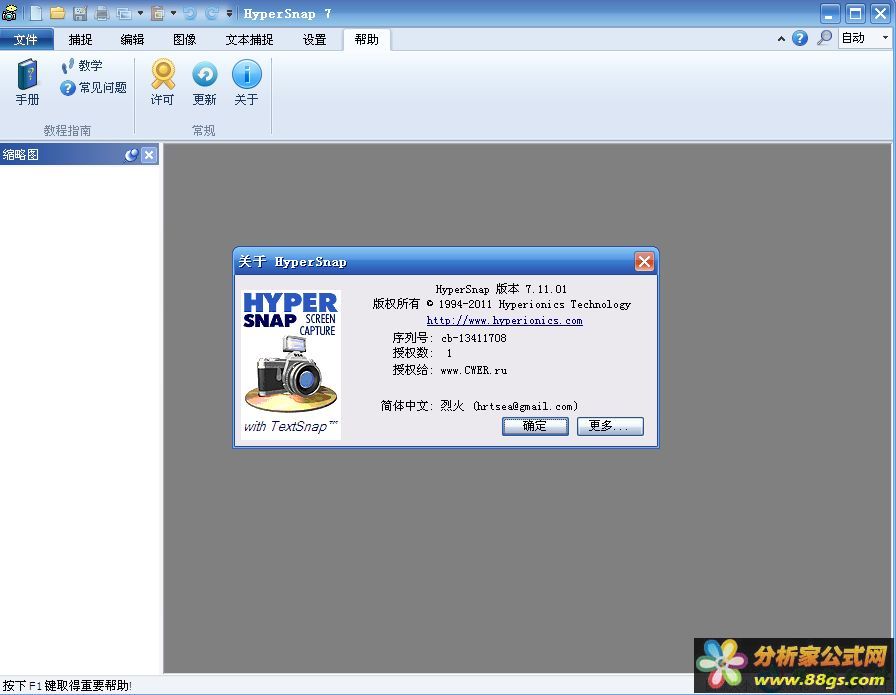Print using the printer icon
Screen dimensions: 896x695
pyautogui.click(x=102, y=13)
